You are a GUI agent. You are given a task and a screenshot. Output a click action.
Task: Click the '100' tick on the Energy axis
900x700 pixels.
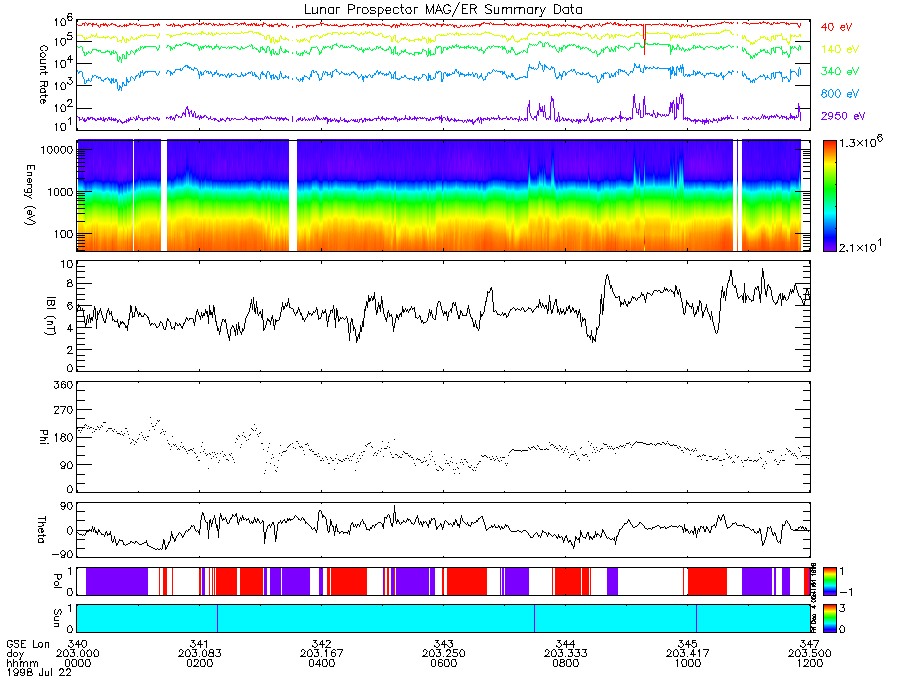(x=63, y=234)
